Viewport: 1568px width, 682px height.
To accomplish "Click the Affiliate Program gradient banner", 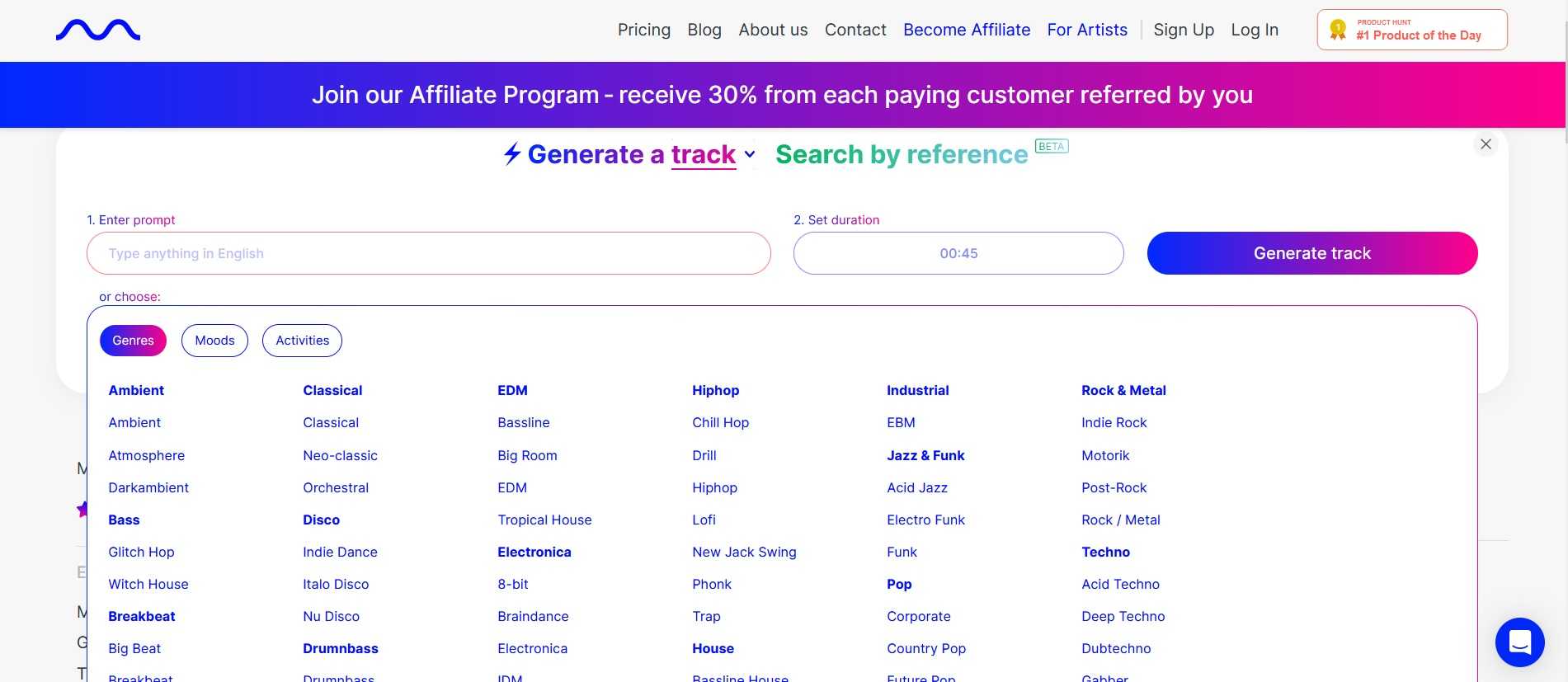I will (782, 95).
